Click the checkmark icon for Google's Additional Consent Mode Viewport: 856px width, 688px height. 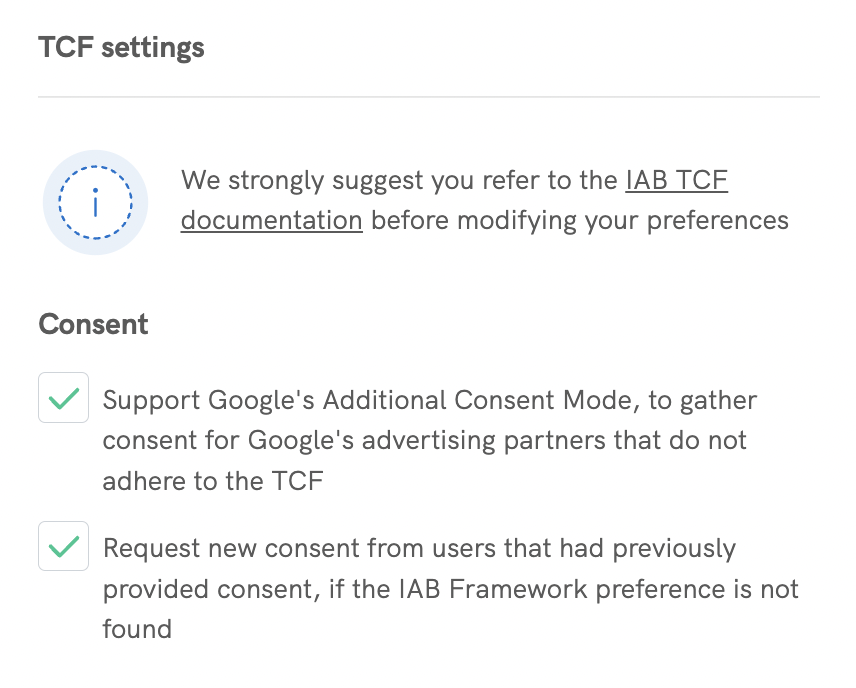point(63,398)
